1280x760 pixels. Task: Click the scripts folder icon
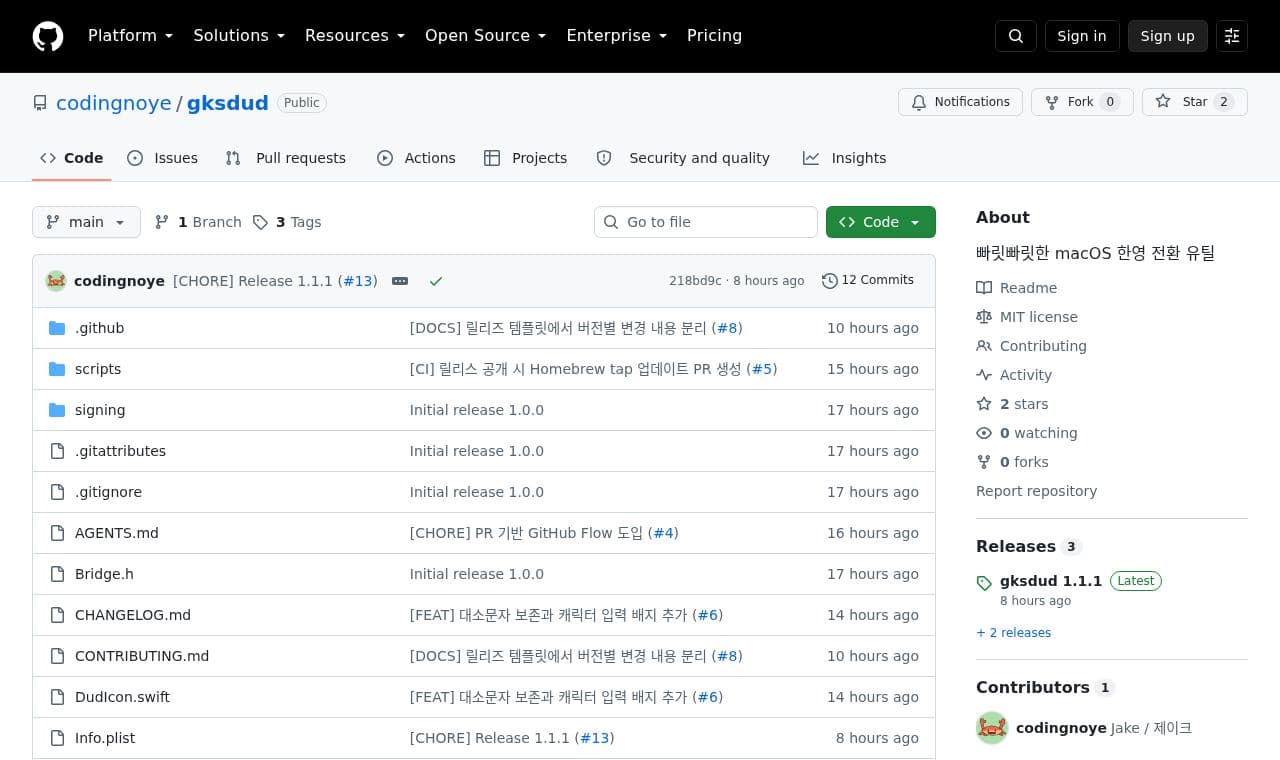pos(57,369)
